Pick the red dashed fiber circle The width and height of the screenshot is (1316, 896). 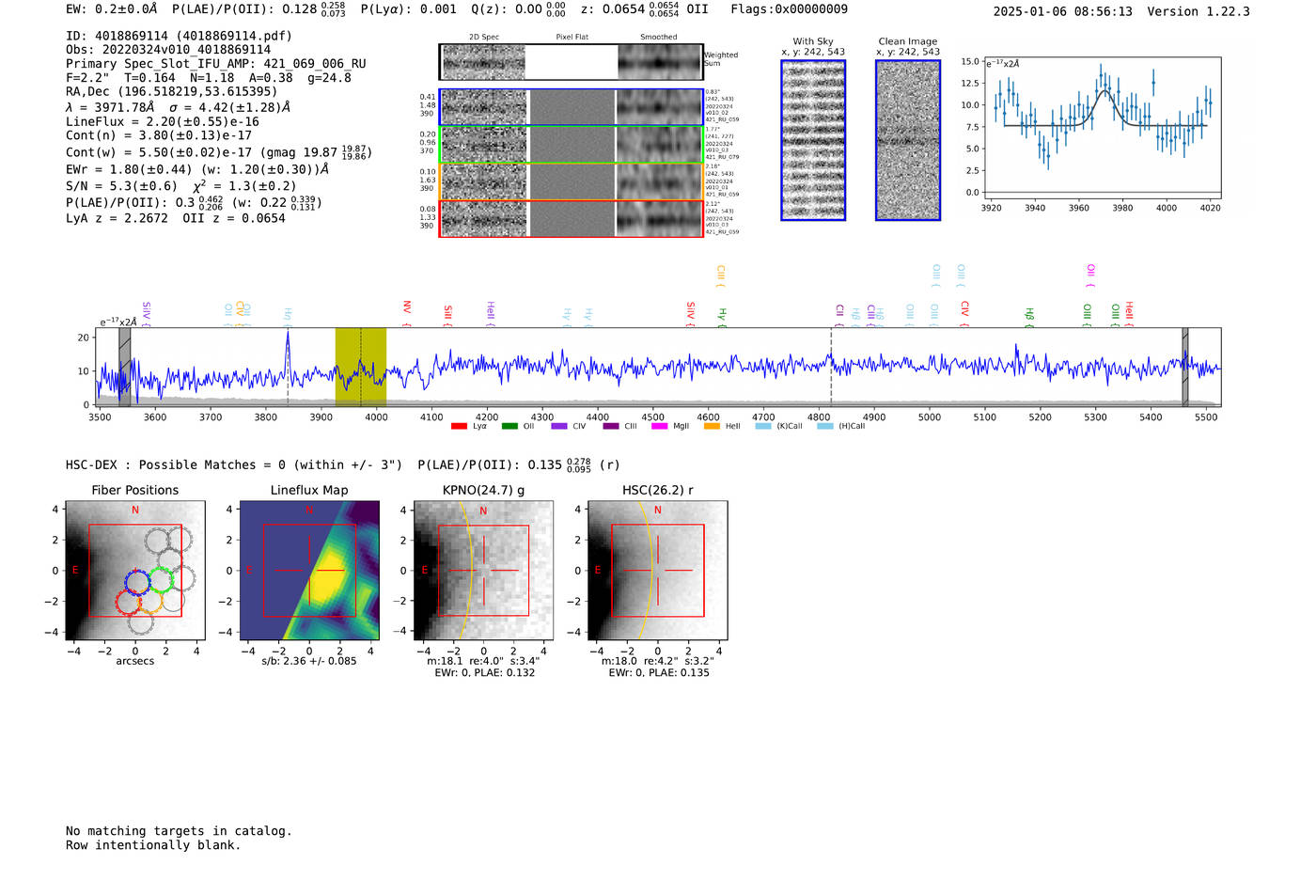[128, 602]
